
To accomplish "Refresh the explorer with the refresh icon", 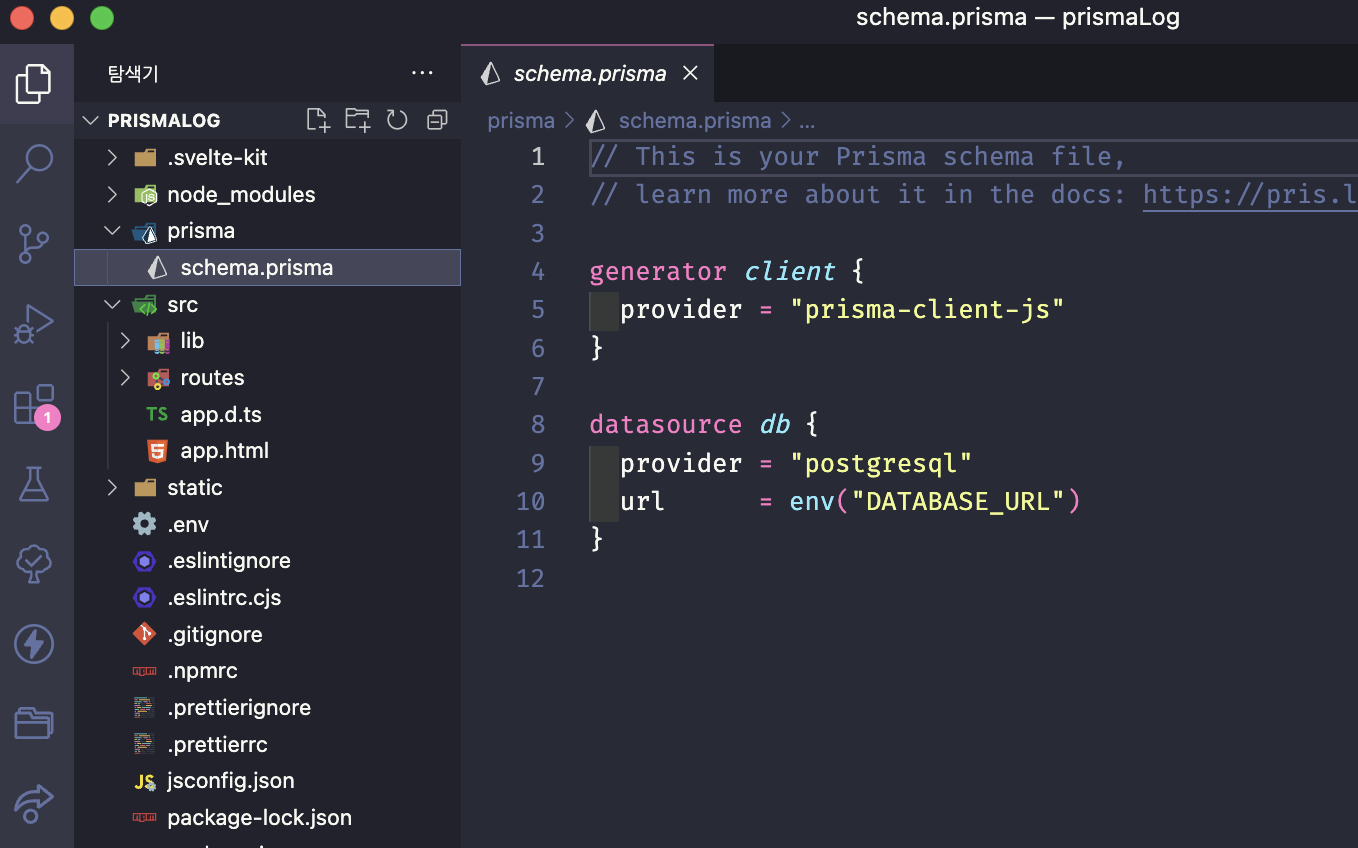I will click(x=397, y=120).
